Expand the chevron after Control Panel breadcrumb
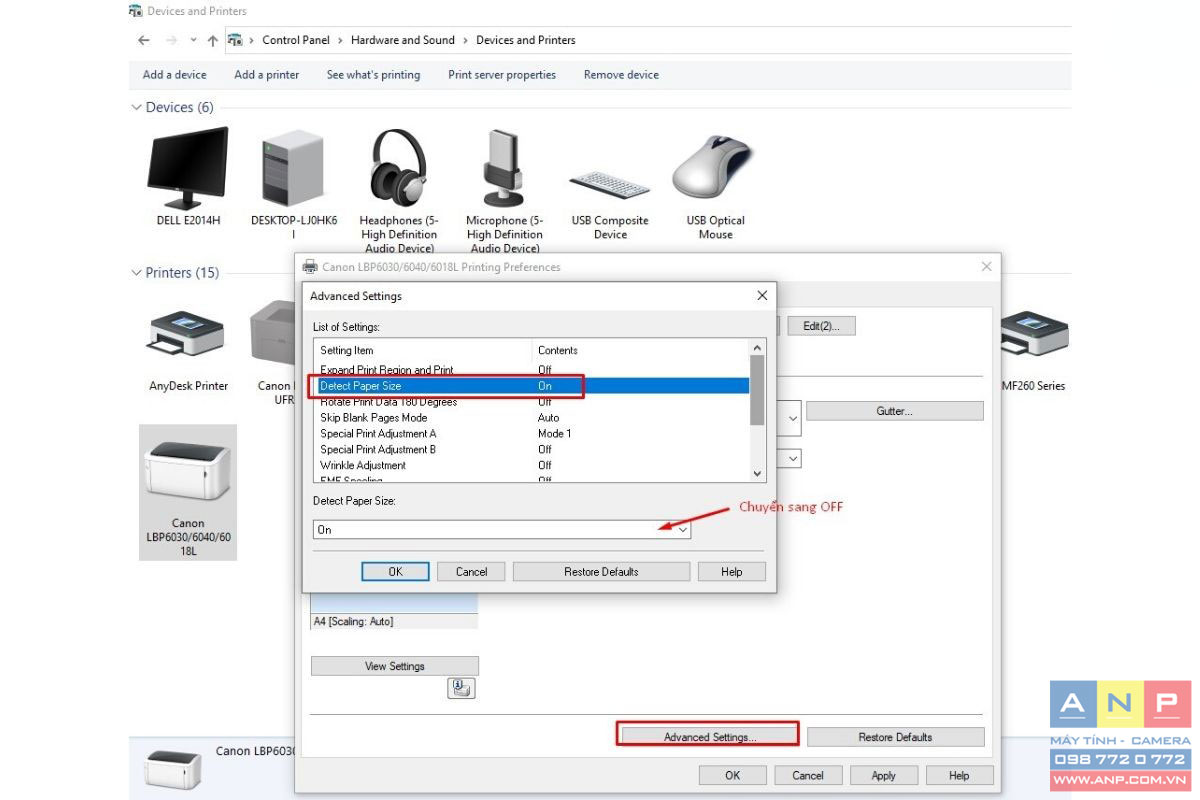1200x800 pixels. (340, 40)
